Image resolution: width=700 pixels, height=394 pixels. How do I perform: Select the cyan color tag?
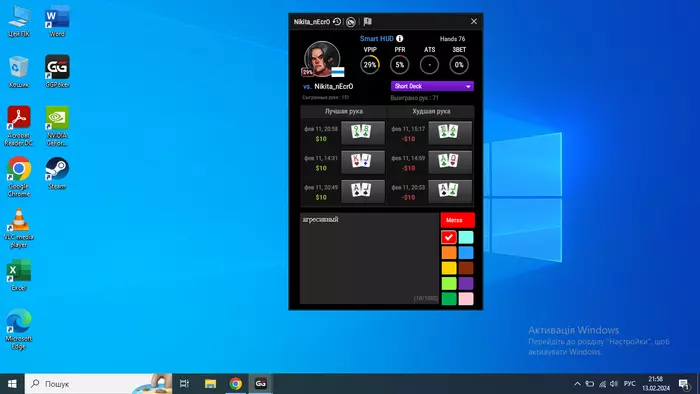(x=466, y=237)
